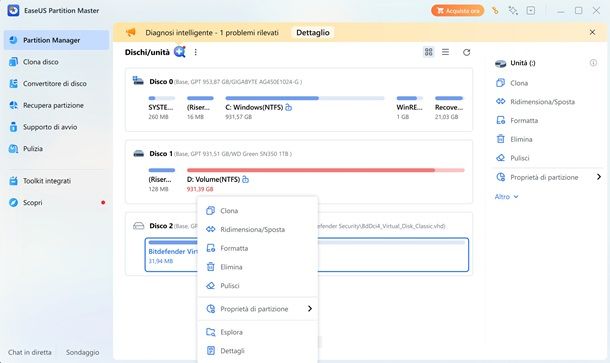Expand the Altro dropdown

pyautogui.click(x=506, y=196)
